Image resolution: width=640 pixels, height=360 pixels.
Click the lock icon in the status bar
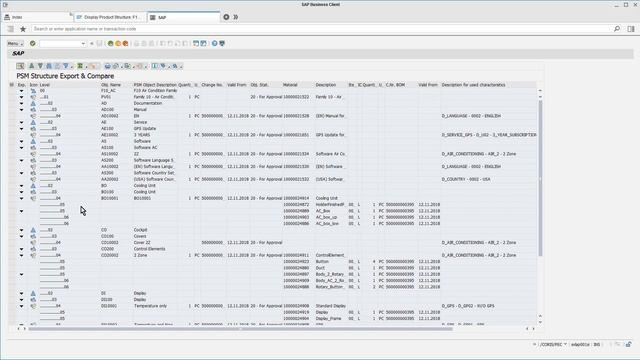click(x=629, y=344)
